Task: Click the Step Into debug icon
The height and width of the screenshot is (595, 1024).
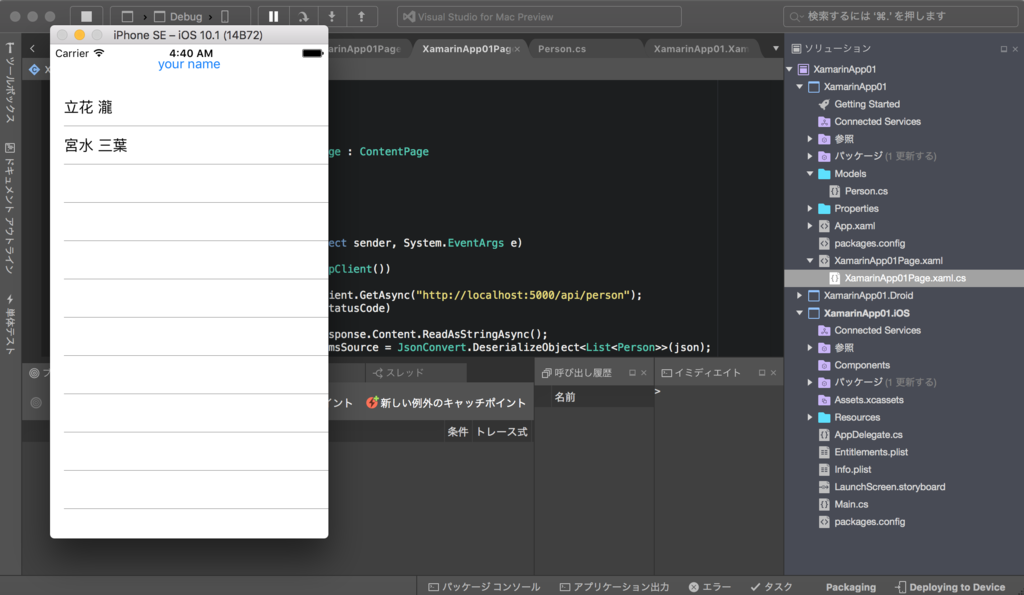Action: tap(332, 16)
